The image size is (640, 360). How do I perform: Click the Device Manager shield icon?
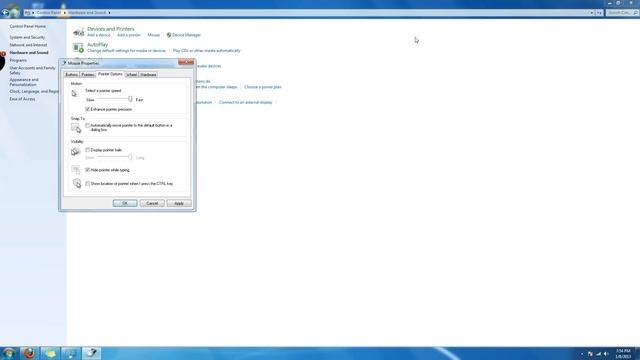169,35
